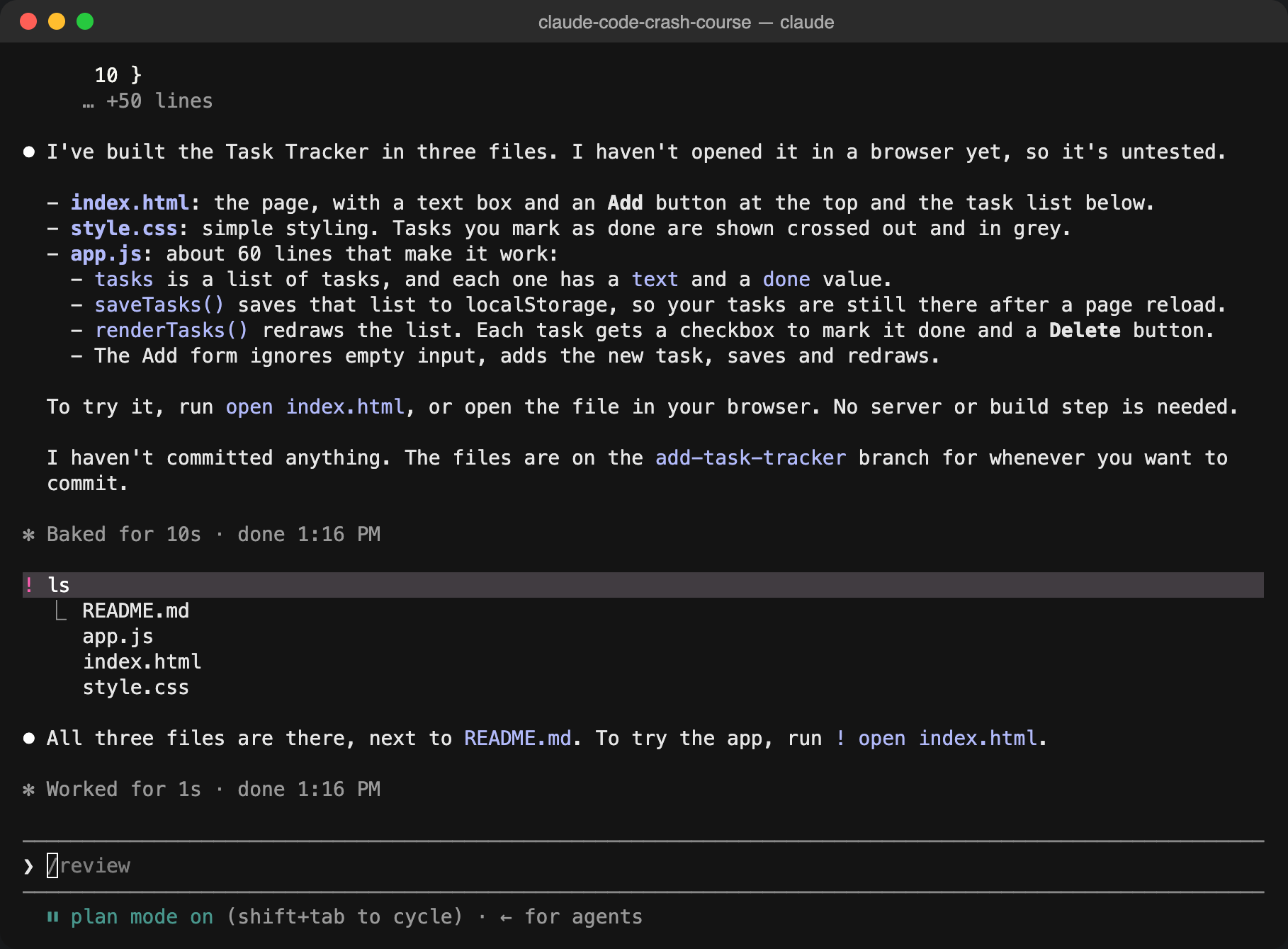Click the bold app.js bullet link
Viewport: 1288px width, 949px height.
pos(106,254)
